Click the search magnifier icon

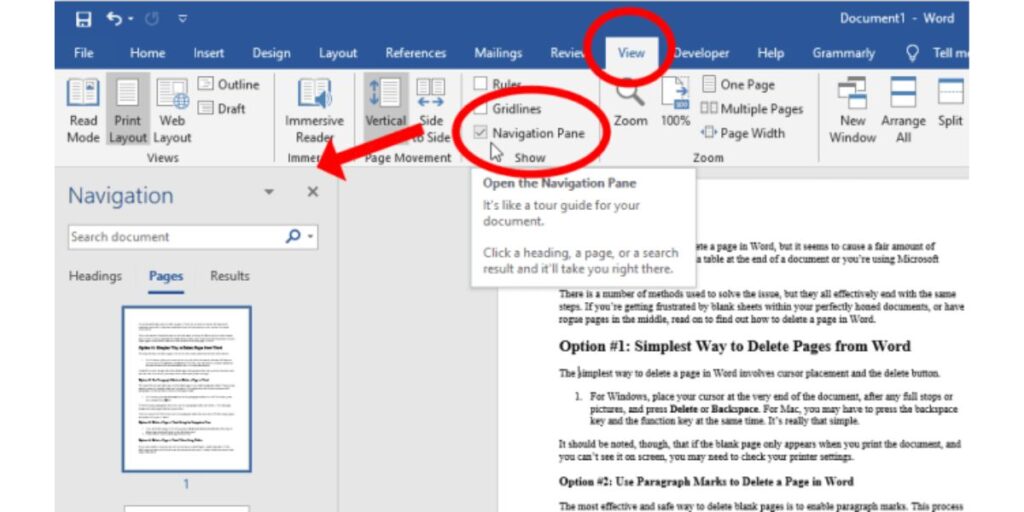(293, 236)
